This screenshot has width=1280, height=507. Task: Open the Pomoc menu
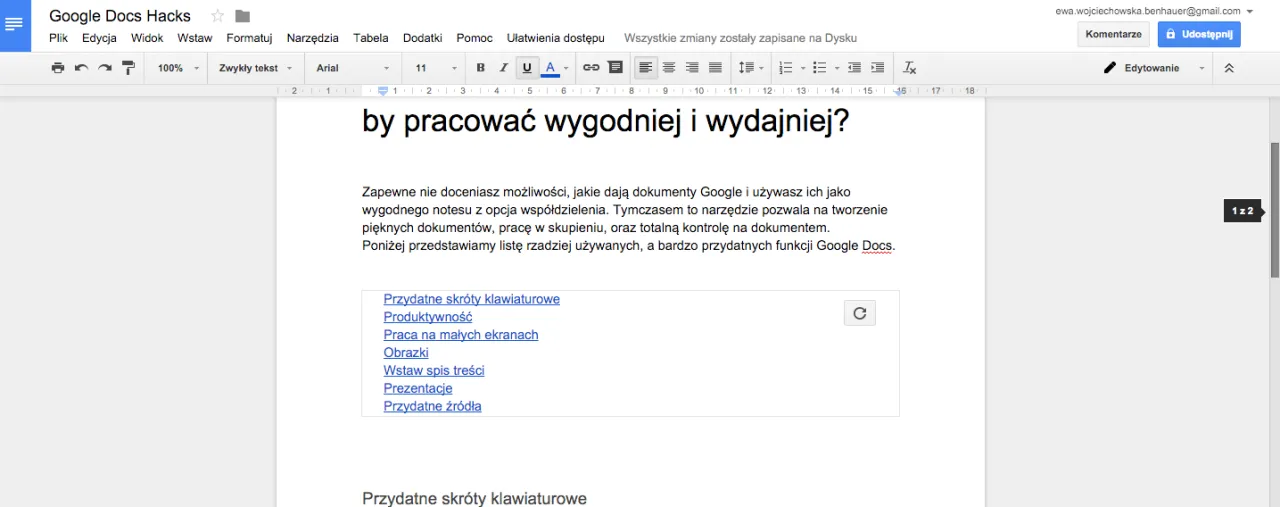click(474, 38)
